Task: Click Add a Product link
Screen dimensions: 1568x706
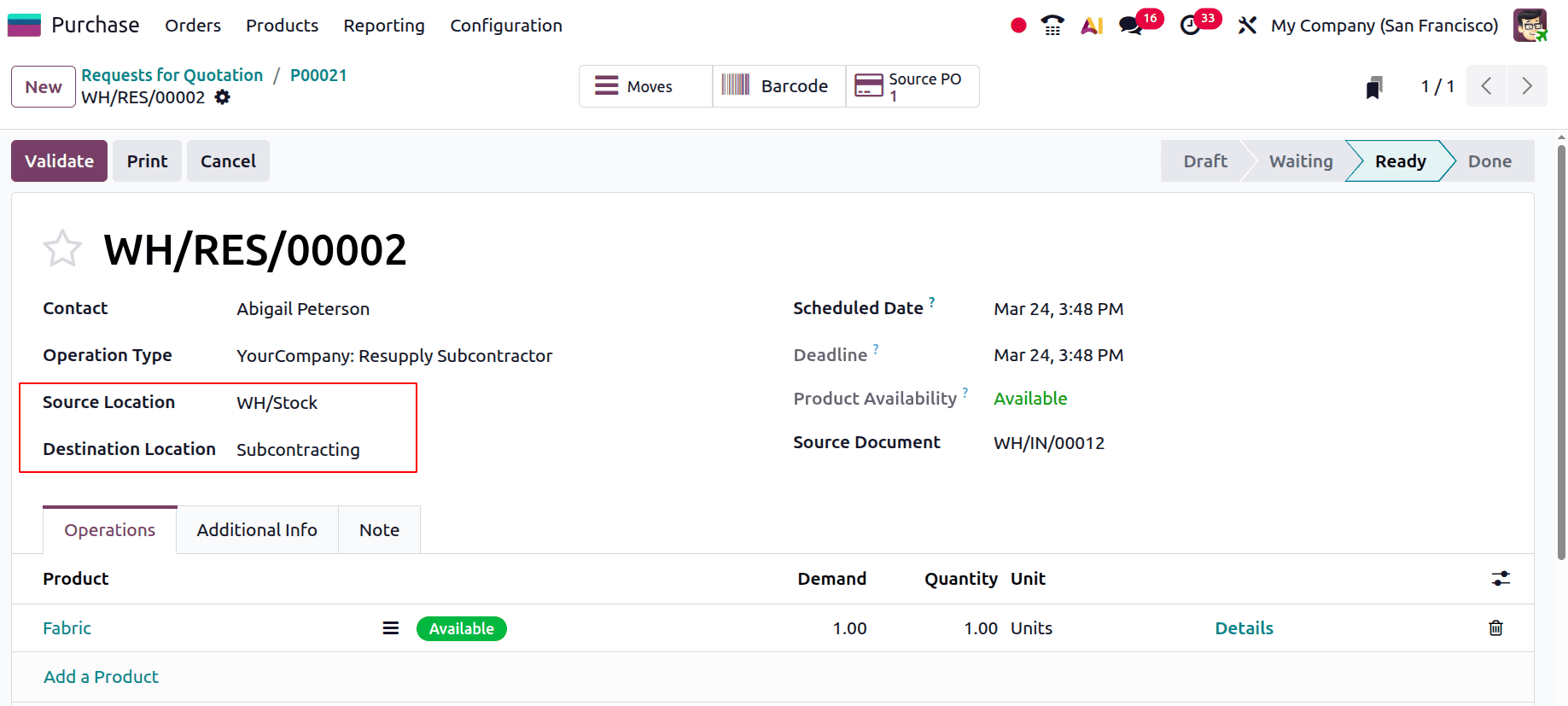Action: coord(101,677)
